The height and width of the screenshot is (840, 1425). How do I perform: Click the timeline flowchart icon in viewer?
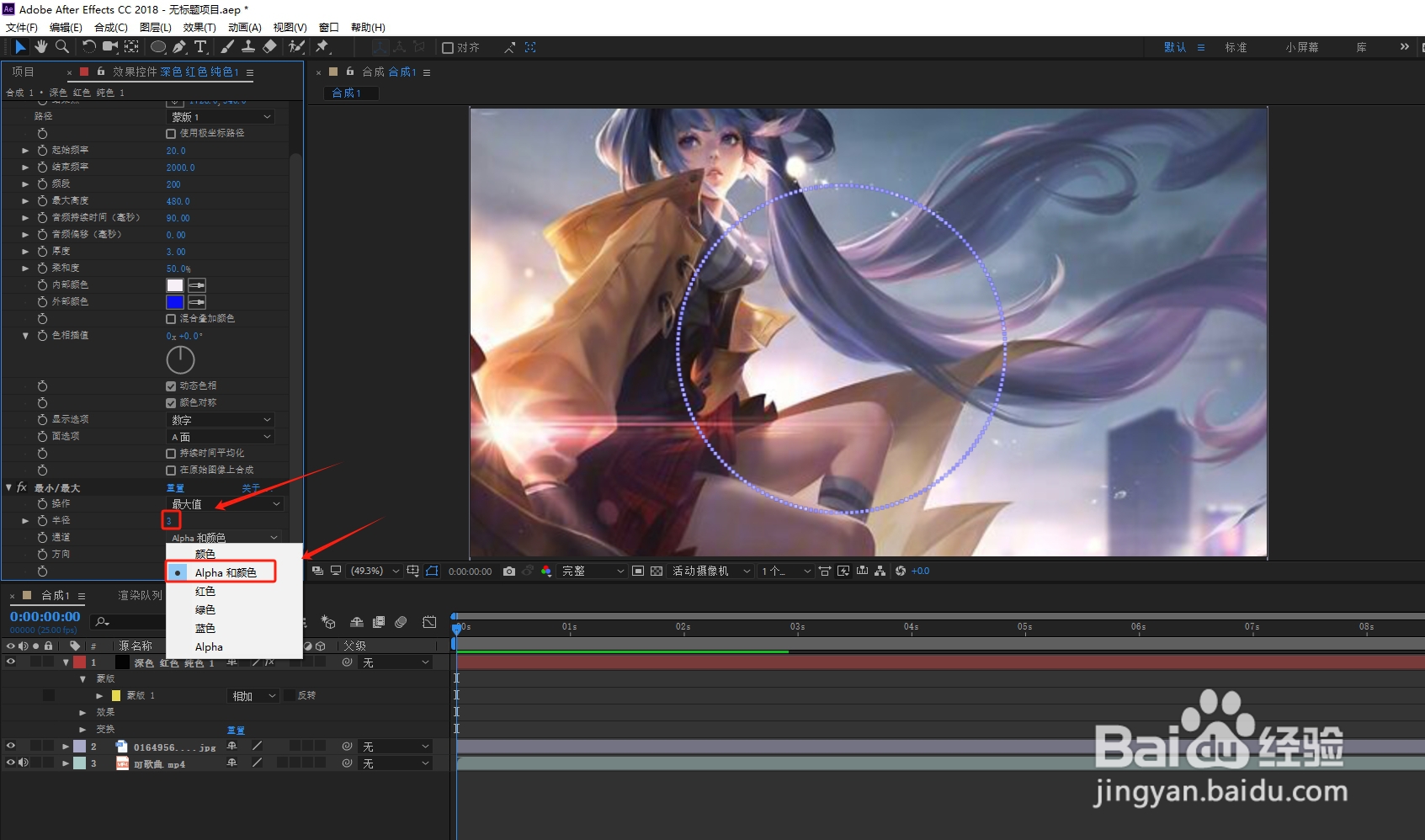(x=880, y=571)
